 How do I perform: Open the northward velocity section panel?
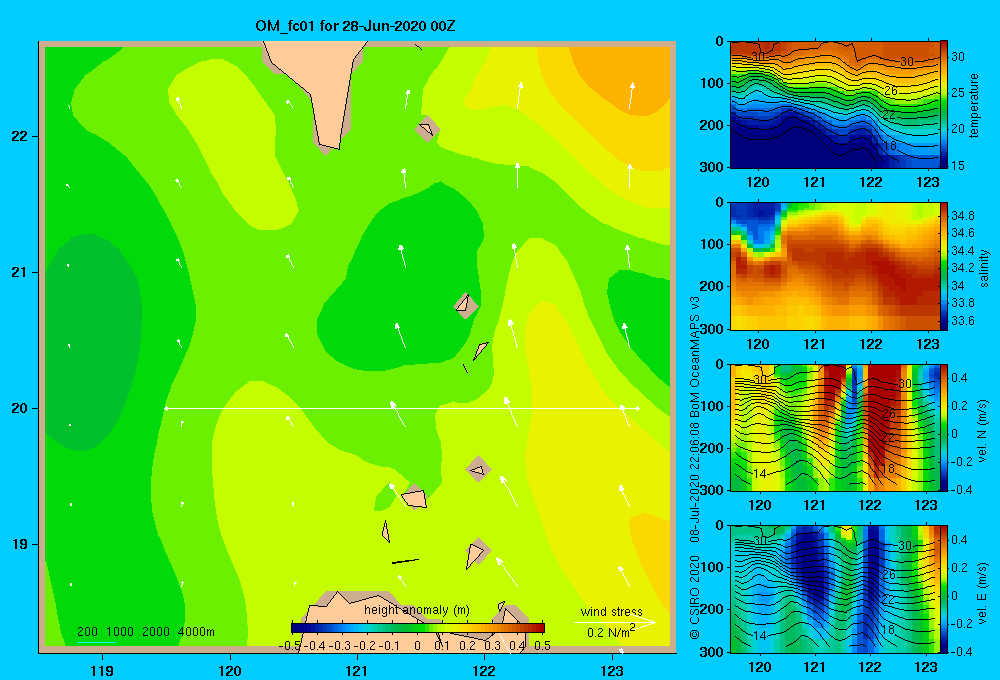point(835,427)
